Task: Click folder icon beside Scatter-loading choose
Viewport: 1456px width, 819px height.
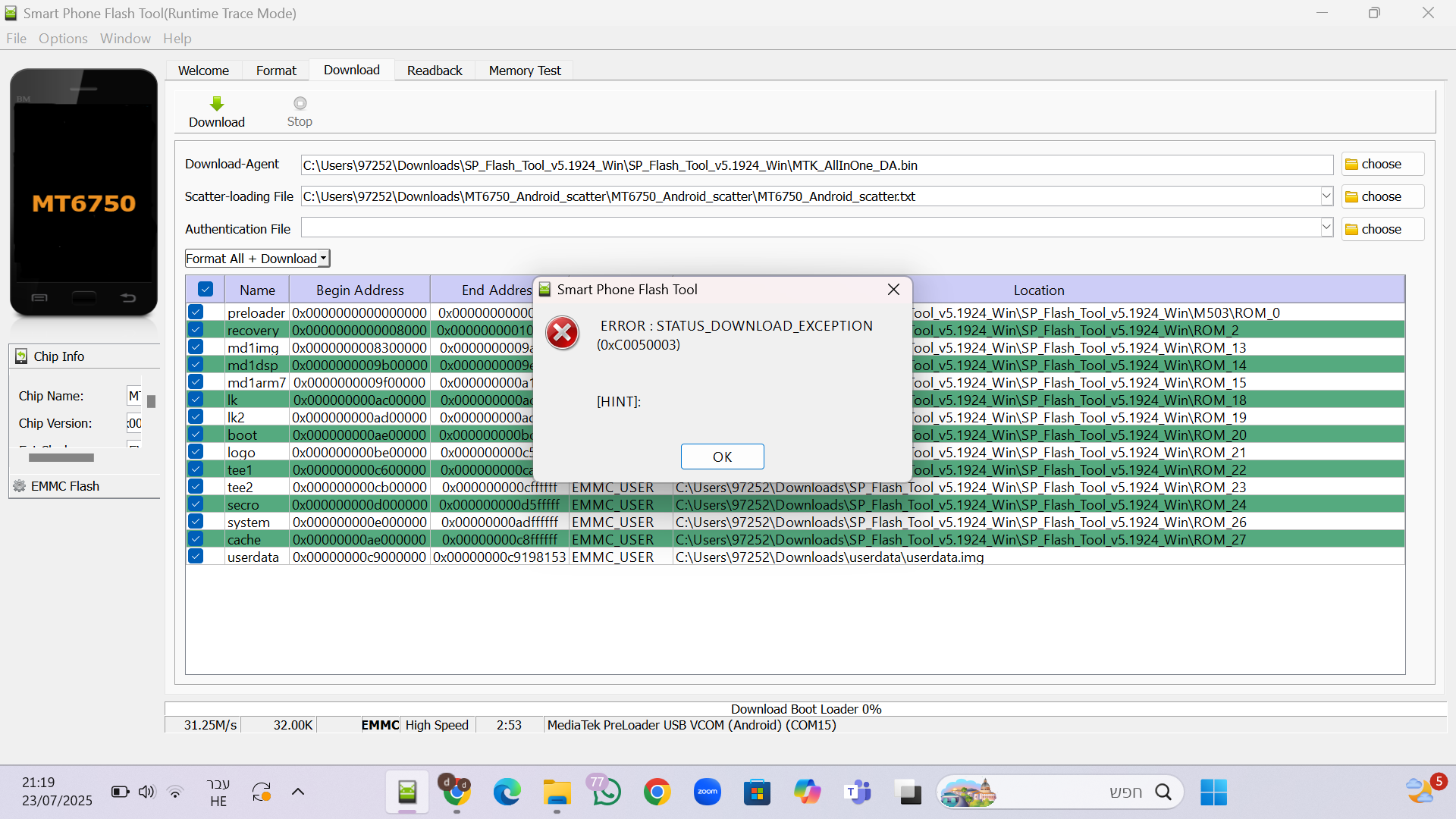Action: click(1351, 197)
